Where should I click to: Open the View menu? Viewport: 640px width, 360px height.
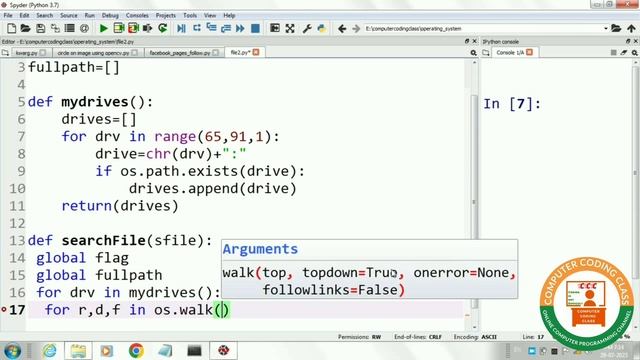(x=210, y=15)
